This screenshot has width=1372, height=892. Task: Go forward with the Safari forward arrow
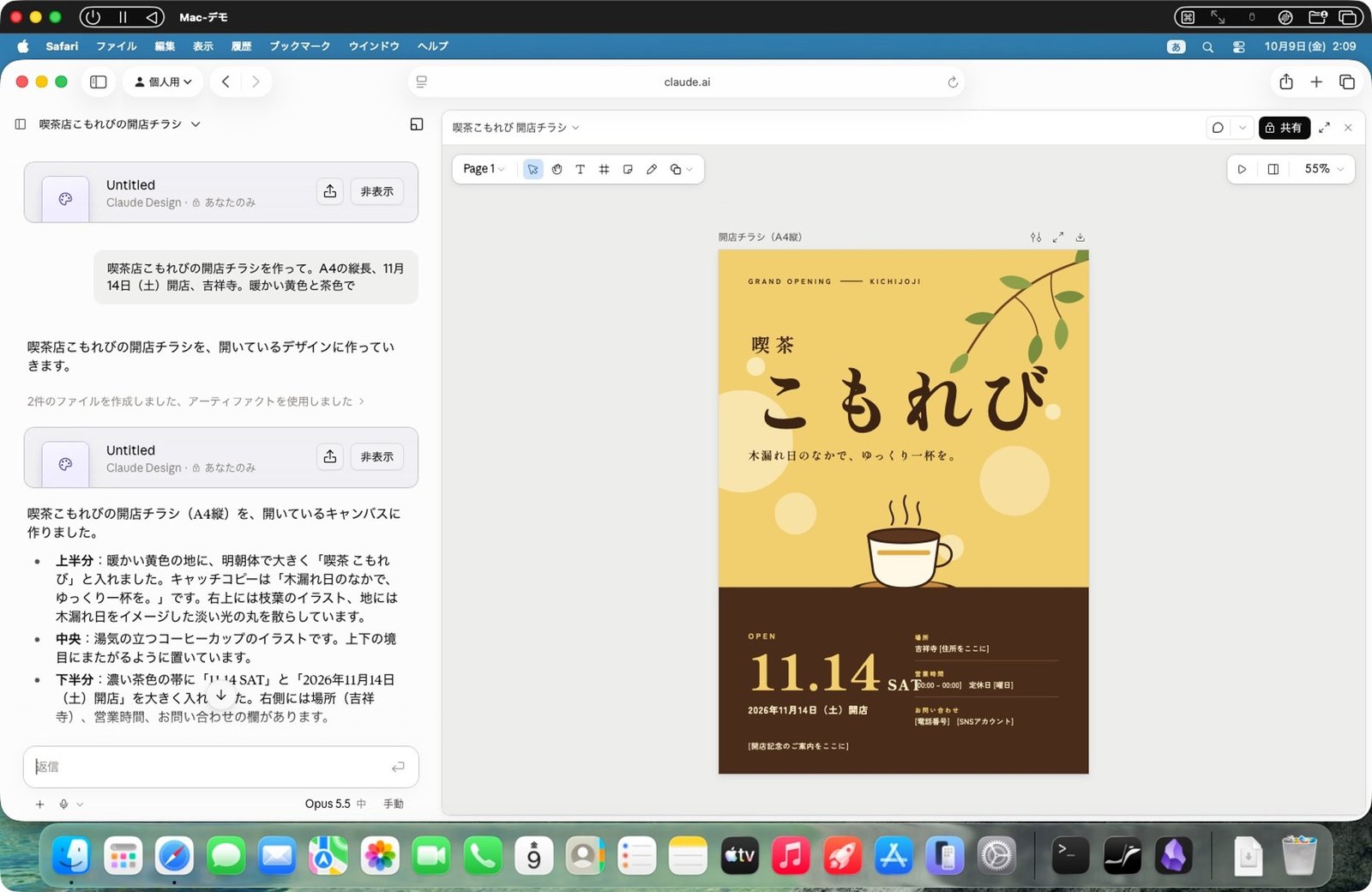(256, 82)
